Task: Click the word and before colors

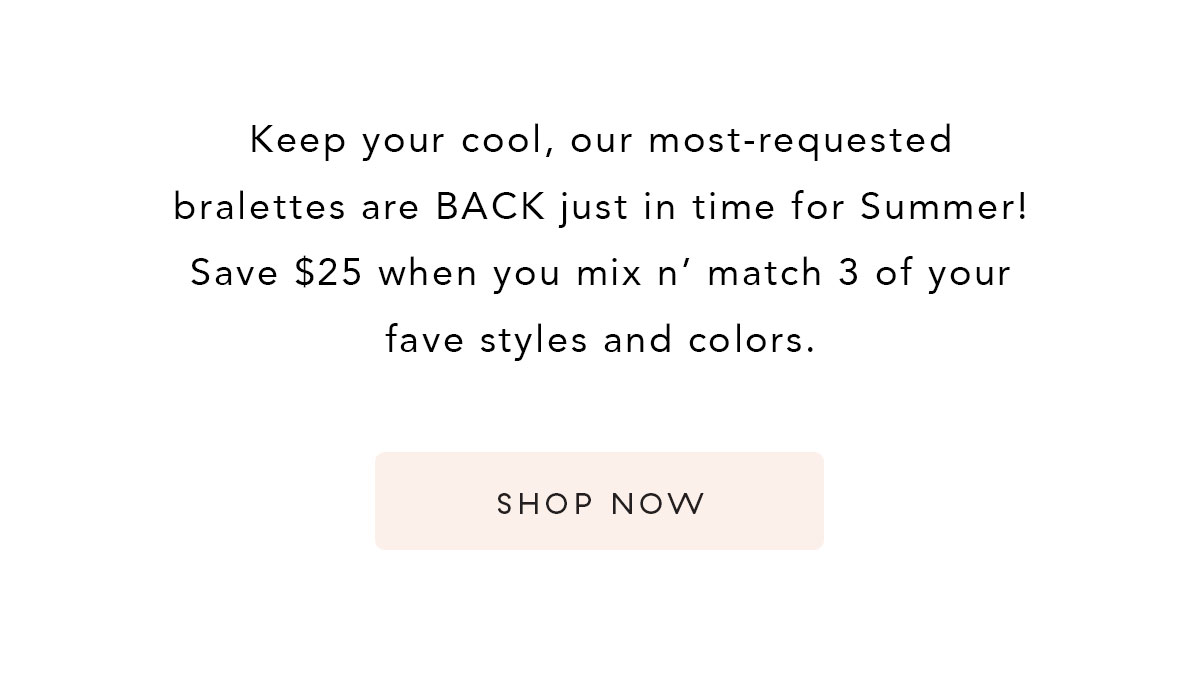Action: 638,341
